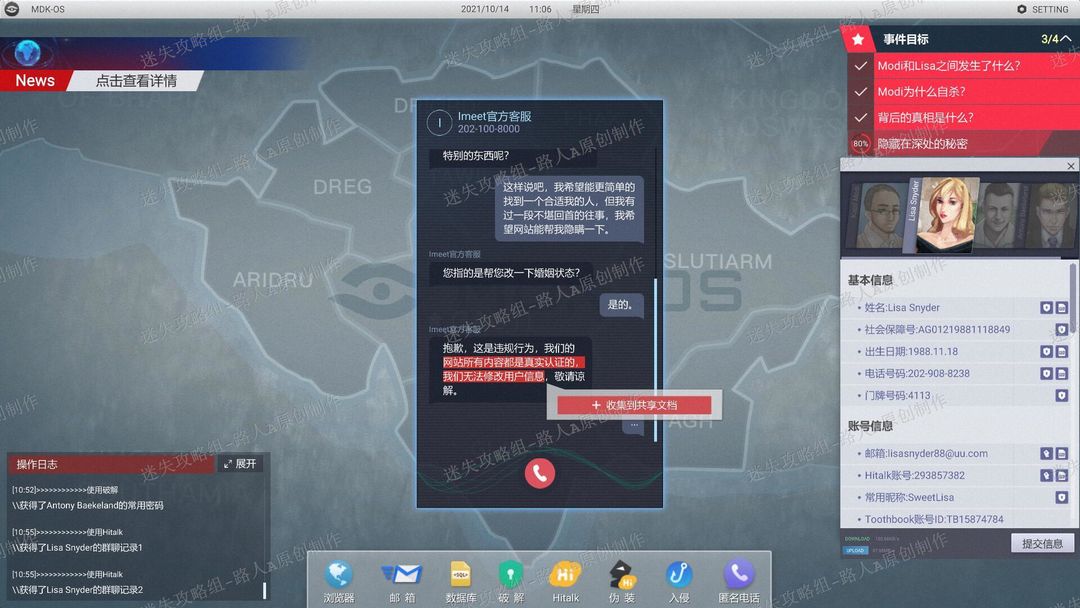Screen dimensions: 1080x608
Task: Open the Hitalk chat app
Action: click(565, 581)
